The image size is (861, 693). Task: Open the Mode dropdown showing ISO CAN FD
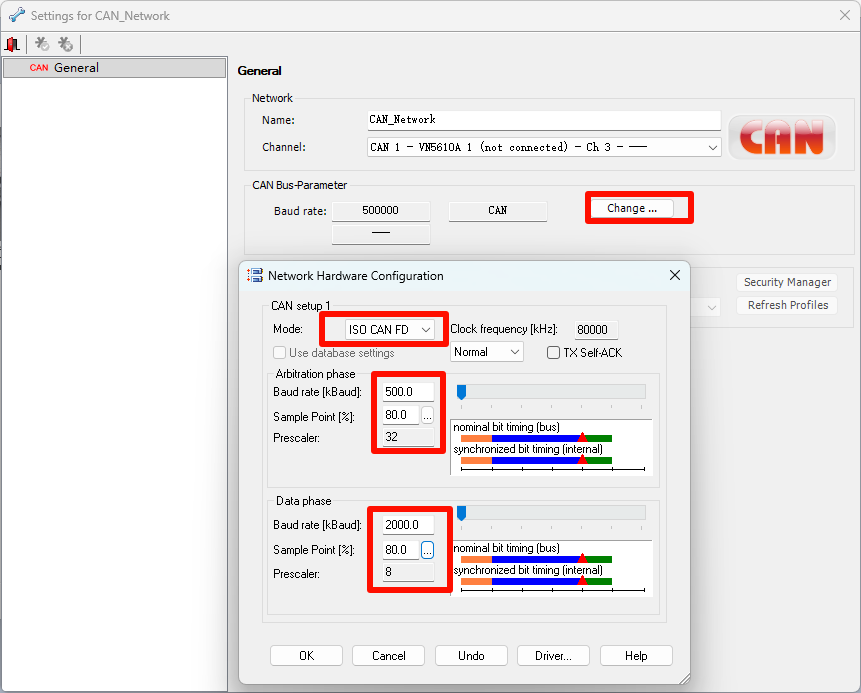point(391,329)
